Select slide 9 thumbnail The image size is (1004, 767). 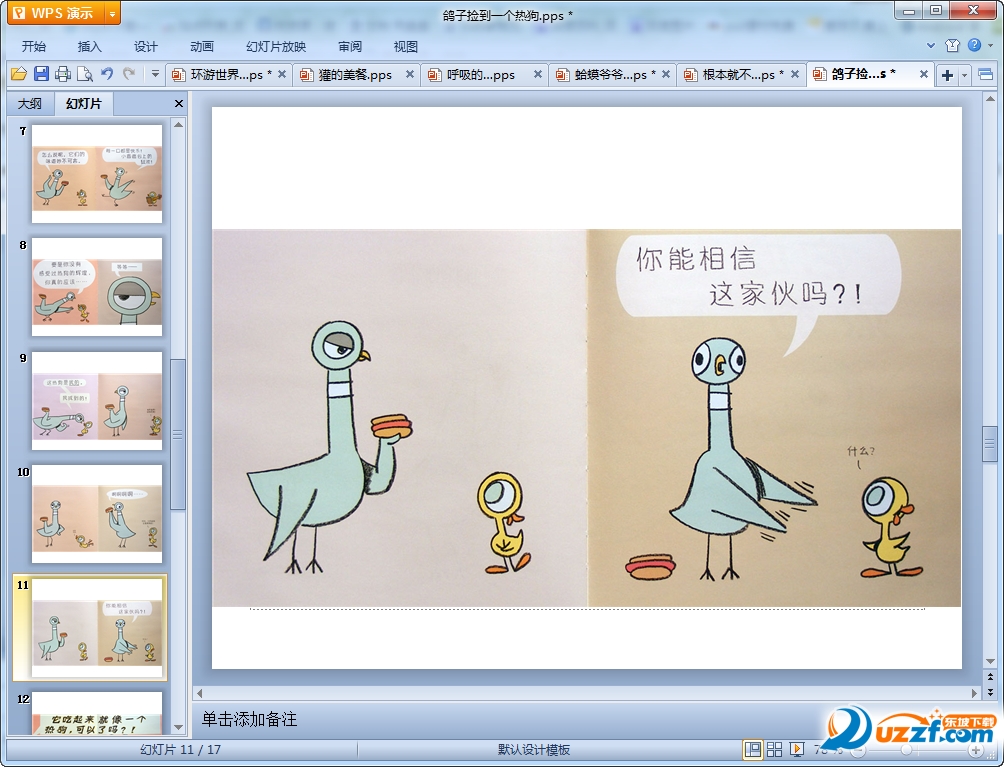click(x=97, y=401)
